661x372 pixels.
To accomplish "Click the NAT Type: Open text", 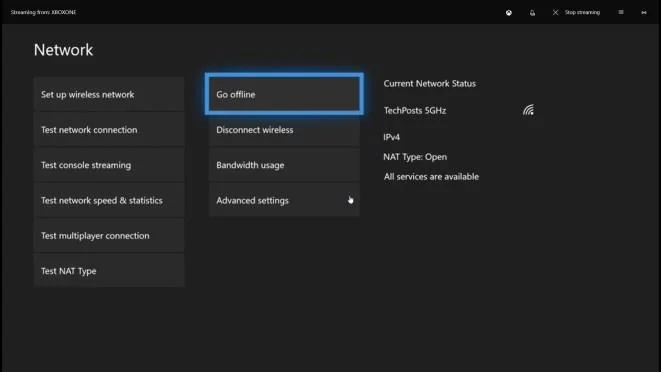I will [415, 157].
